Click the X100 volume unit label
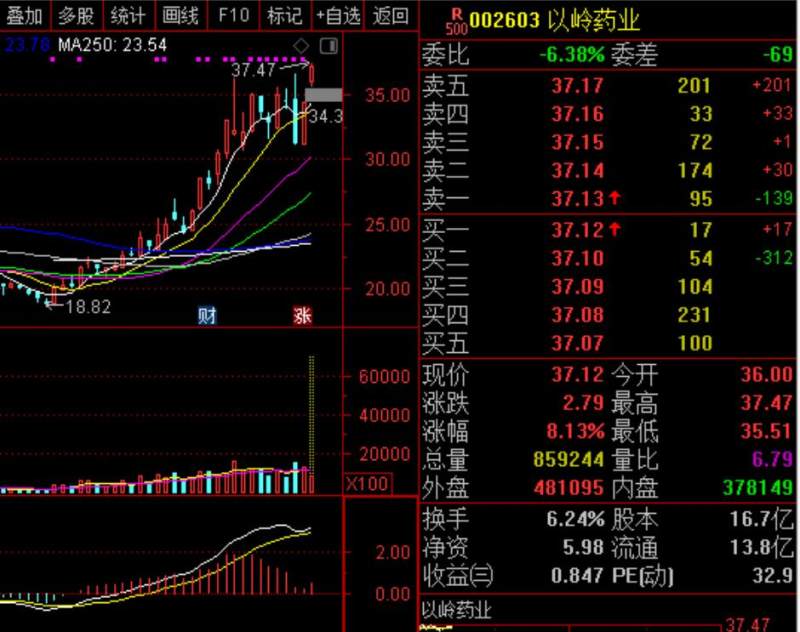800x632 pixels. pos(368,484)
